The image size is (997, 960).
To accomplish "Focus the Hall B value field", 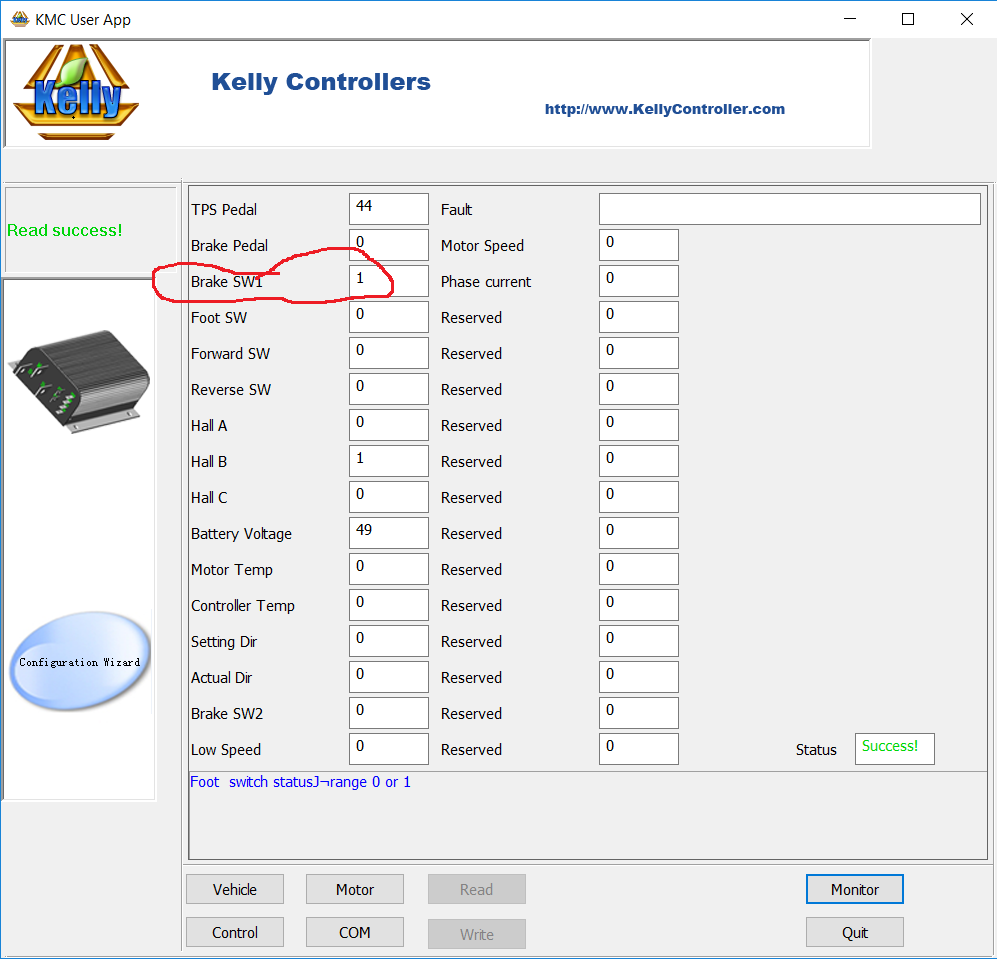I will (x=388, y=461).
